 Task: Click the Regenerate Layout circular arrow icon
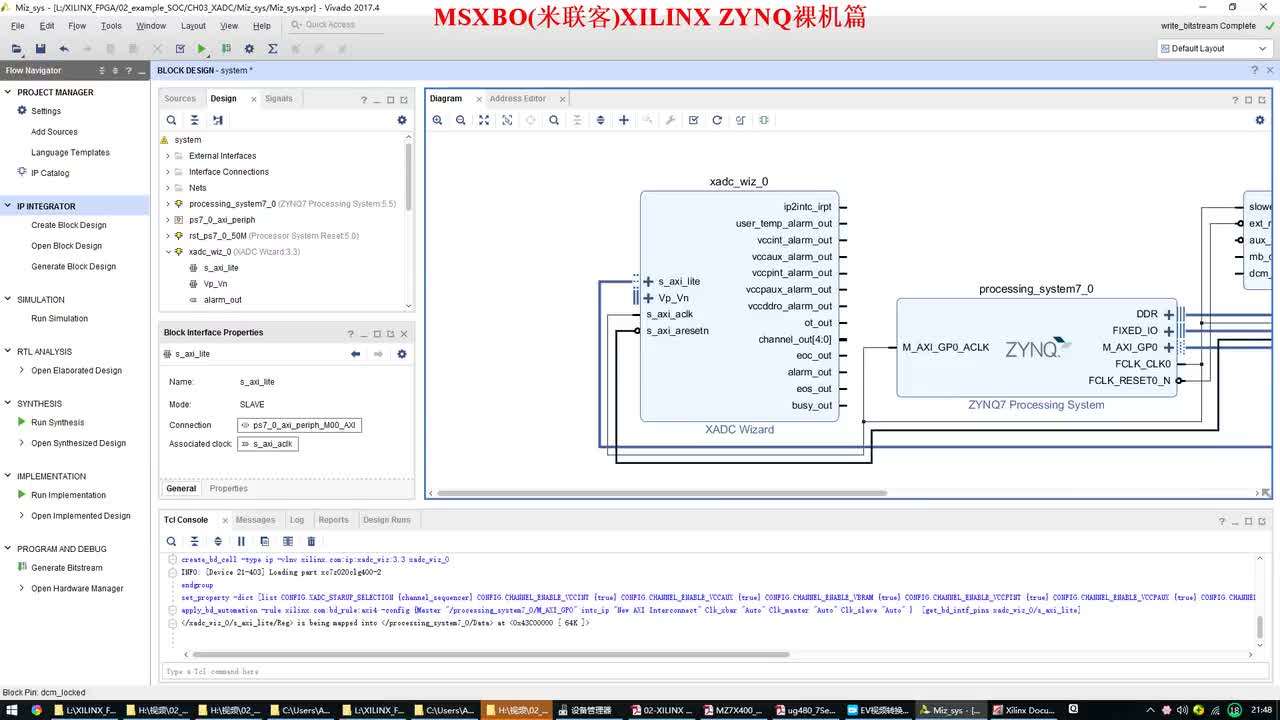click(x=717, y=120)
